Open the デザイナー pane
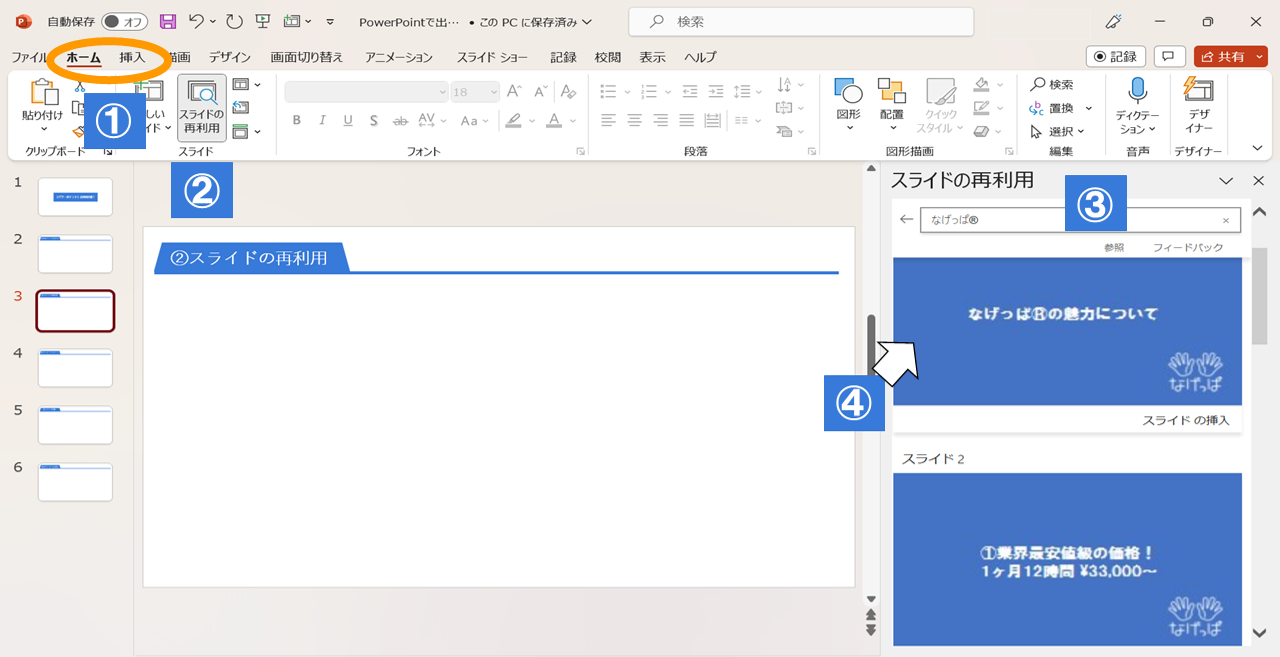The height and width of the screenshot is (657, 1280). point(1198,107)
